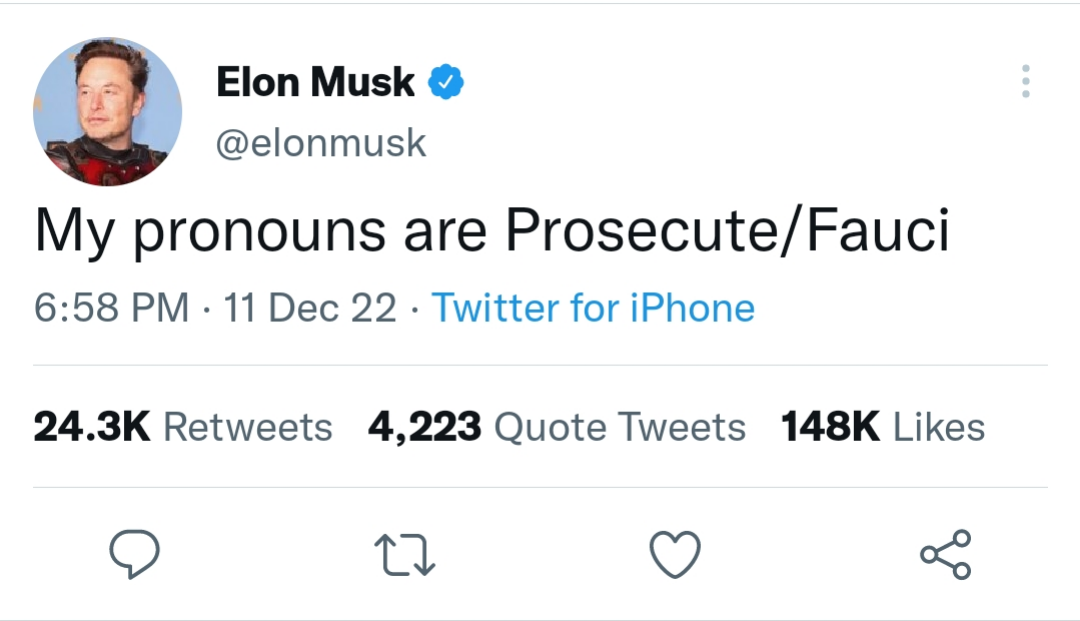Click the words 'Quote Tweets' beside 4,223

pyautogui.click(x=620, y=428)
